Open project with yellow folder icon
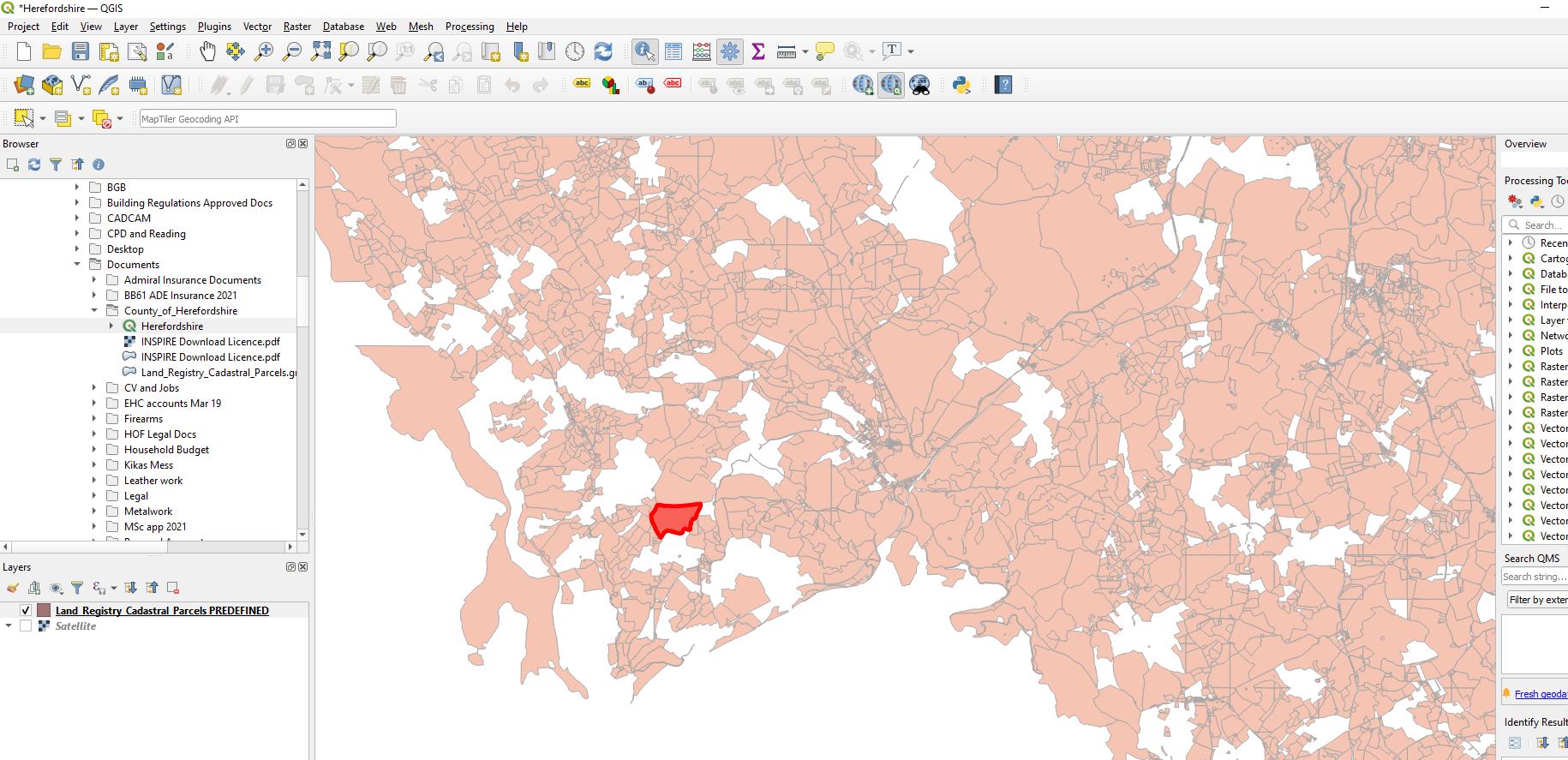The image size is (1568, 760). coord(52,51)
